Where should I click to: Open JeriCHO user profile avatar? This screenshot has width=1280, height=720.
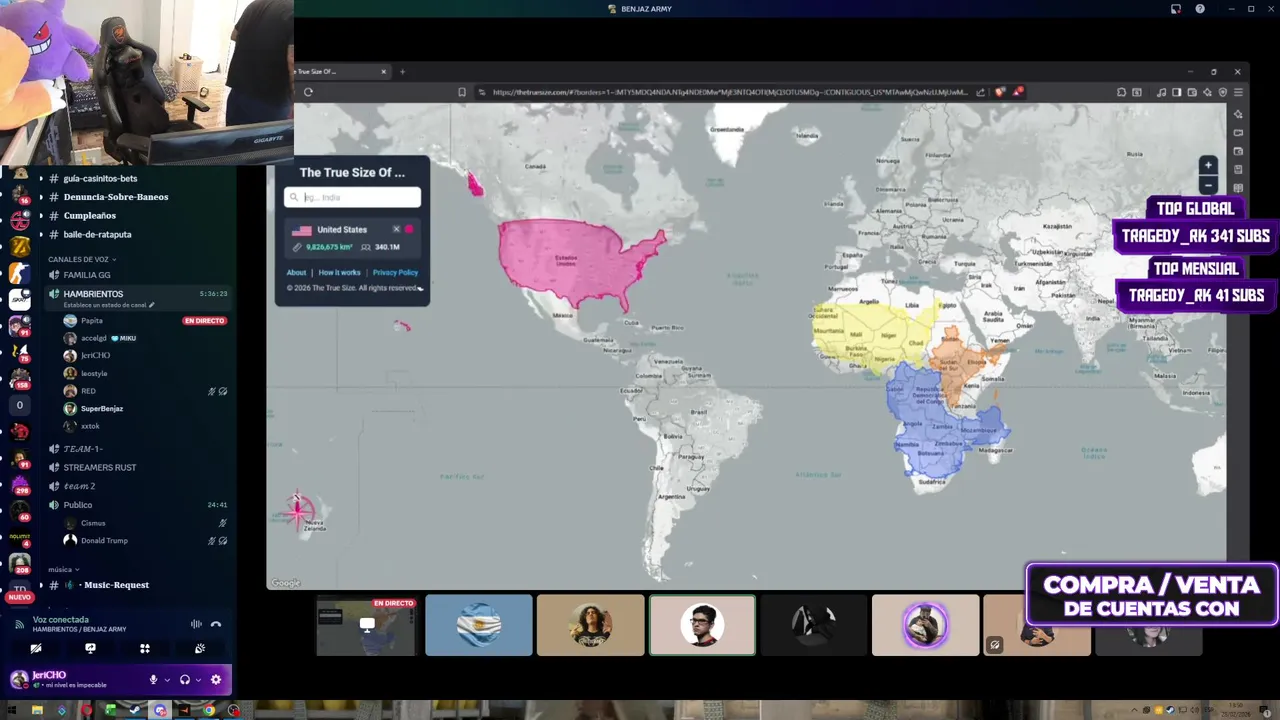click(x=19, y=680)
